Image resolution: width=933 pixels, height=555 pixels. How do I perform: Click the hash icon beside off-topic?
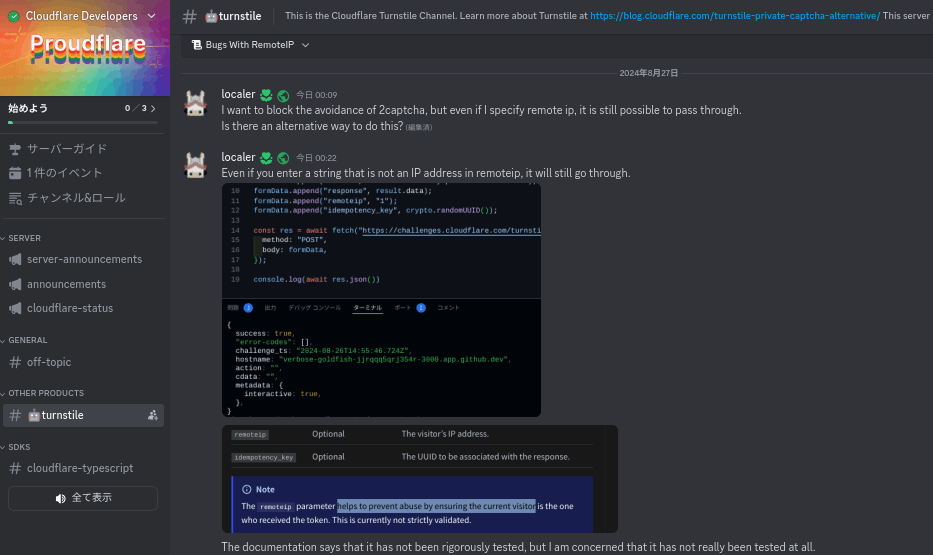[x=15, y=362]
